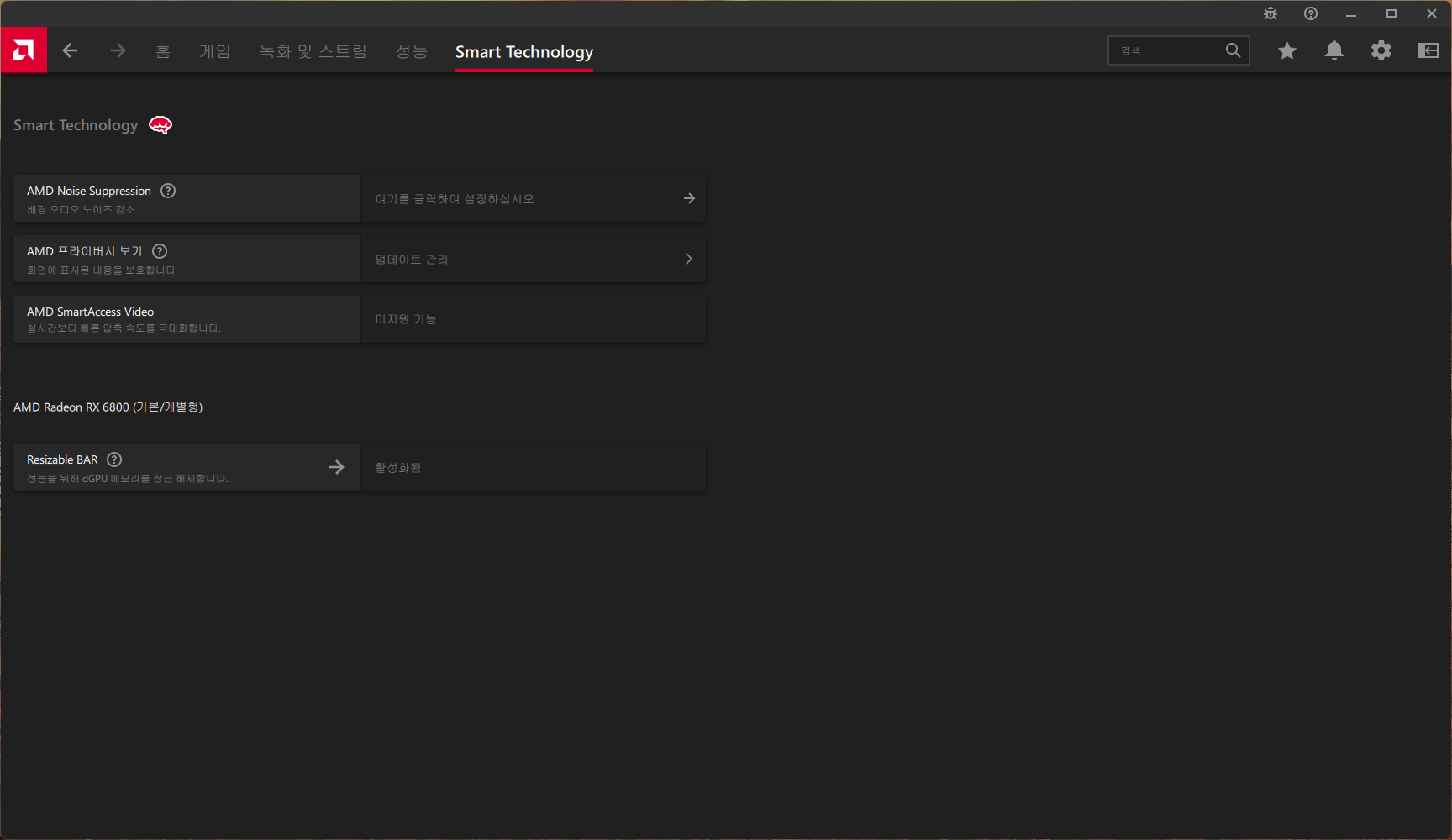Click AMD Noise Suppression label
The width and height of the screenshot is (1452, 840).
[89, 191]
